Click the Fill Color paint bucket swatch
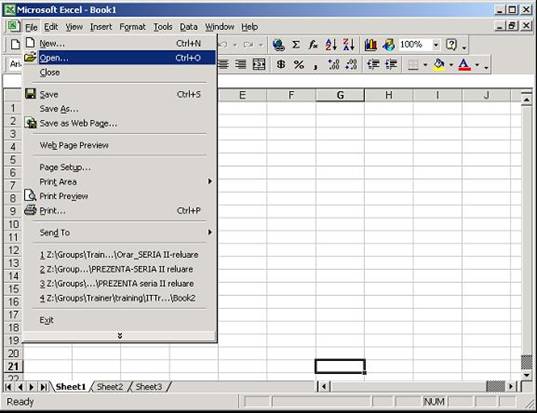Viewport: 537px width, 413px height. coord(439,64)
